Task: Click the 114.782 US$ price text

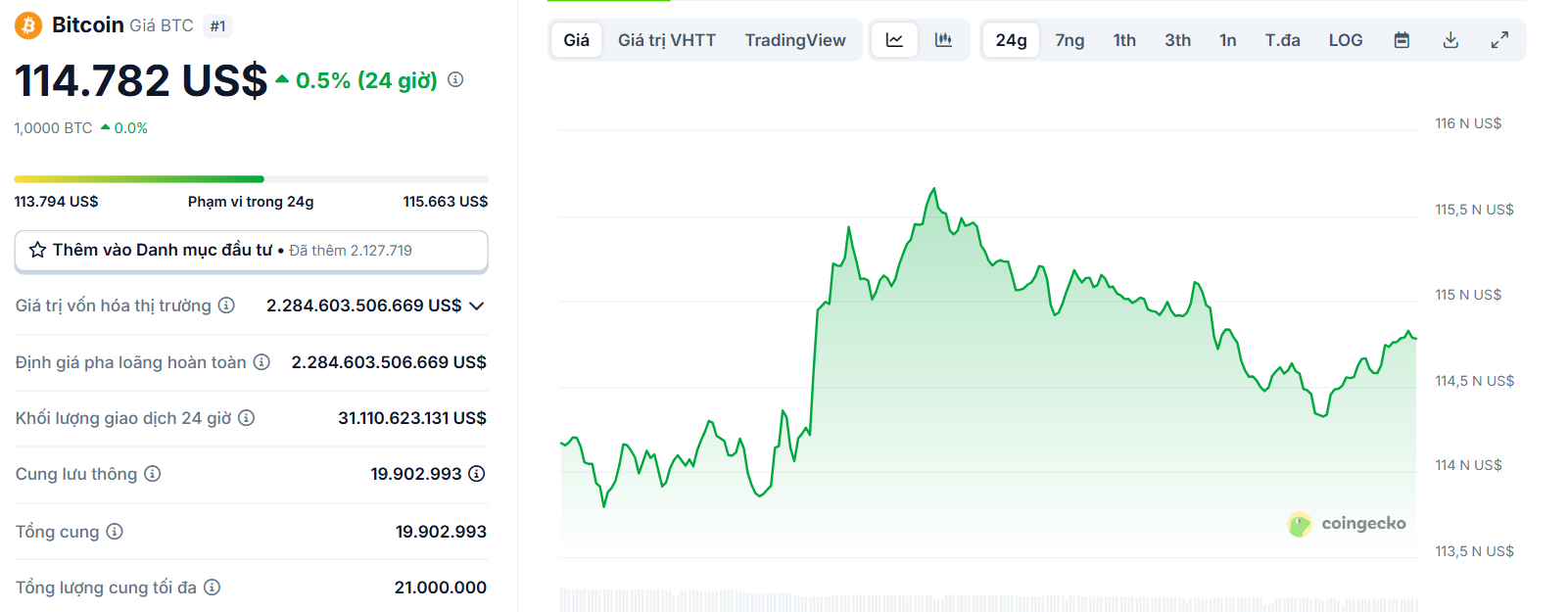Action: coord(141,80)
